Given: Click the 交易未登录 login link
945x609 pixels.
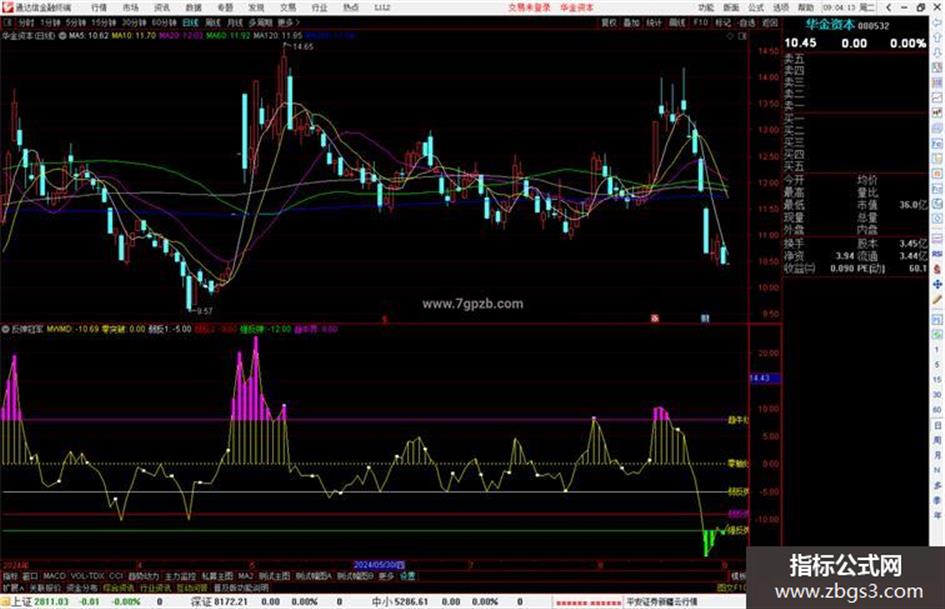Looking at the screenshot, I should click(529, 8).
